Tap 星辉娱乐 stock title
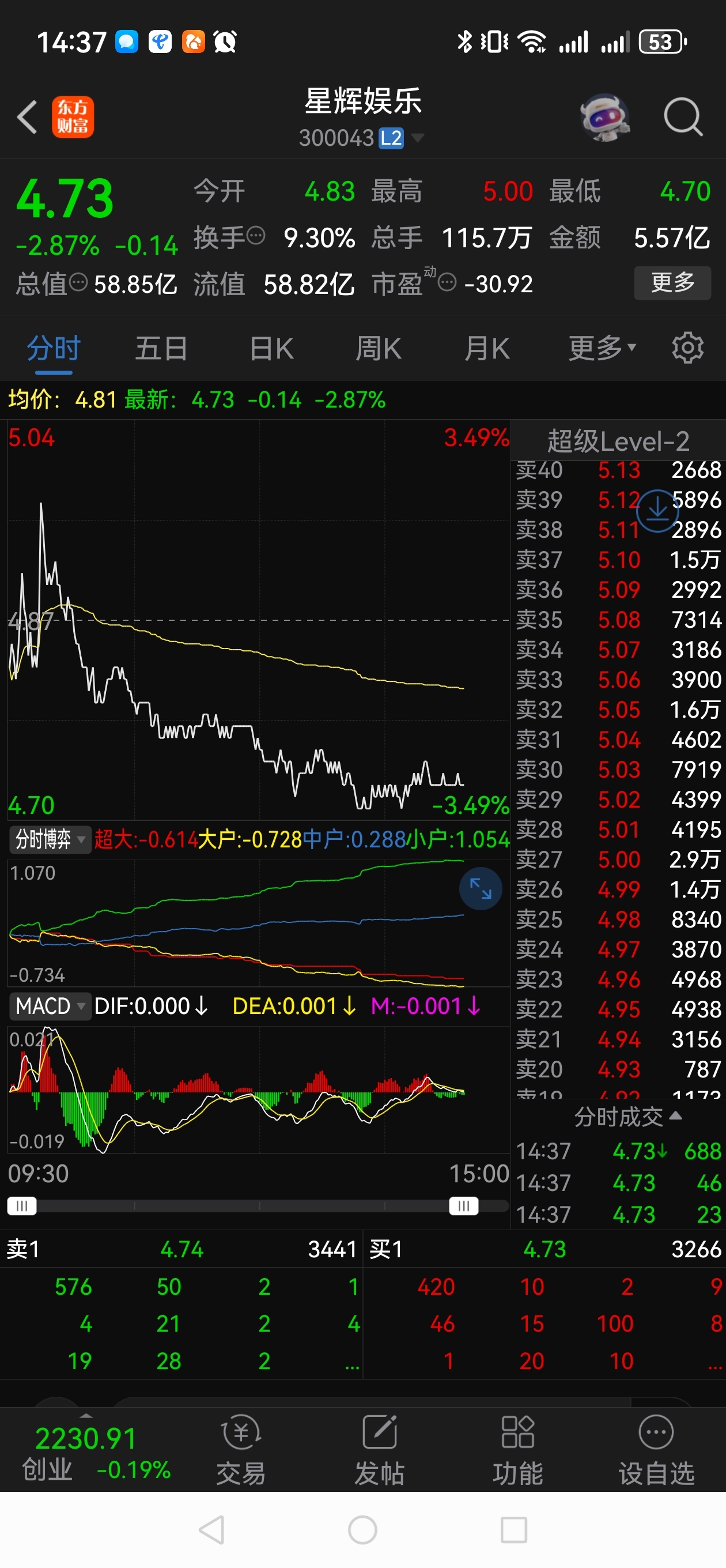Image resolution: width=726 pixels, height=1568 pixels. (x=364, y=100)
